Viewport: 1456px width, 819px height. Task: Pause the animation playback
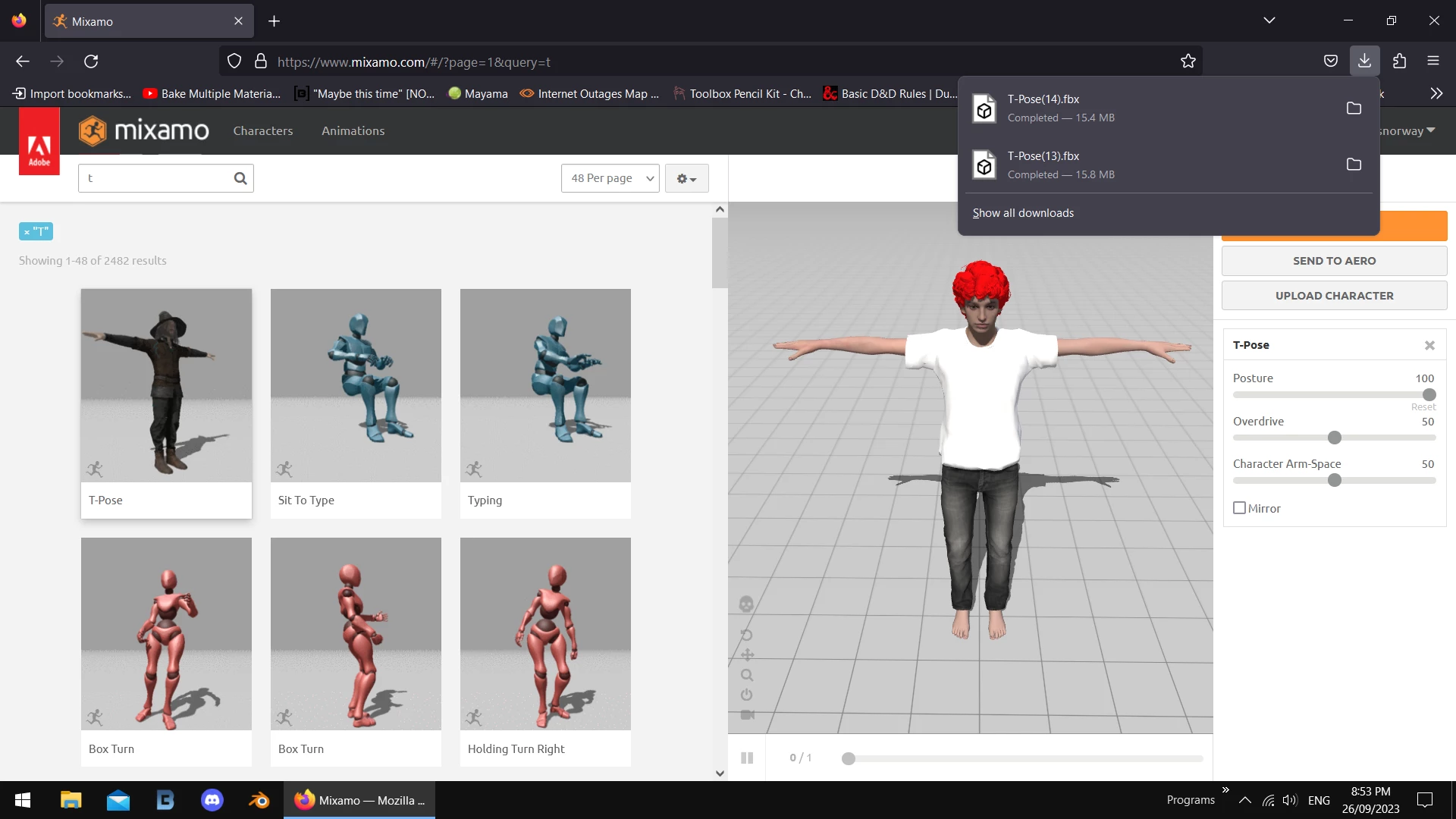(x=747, y=758)
